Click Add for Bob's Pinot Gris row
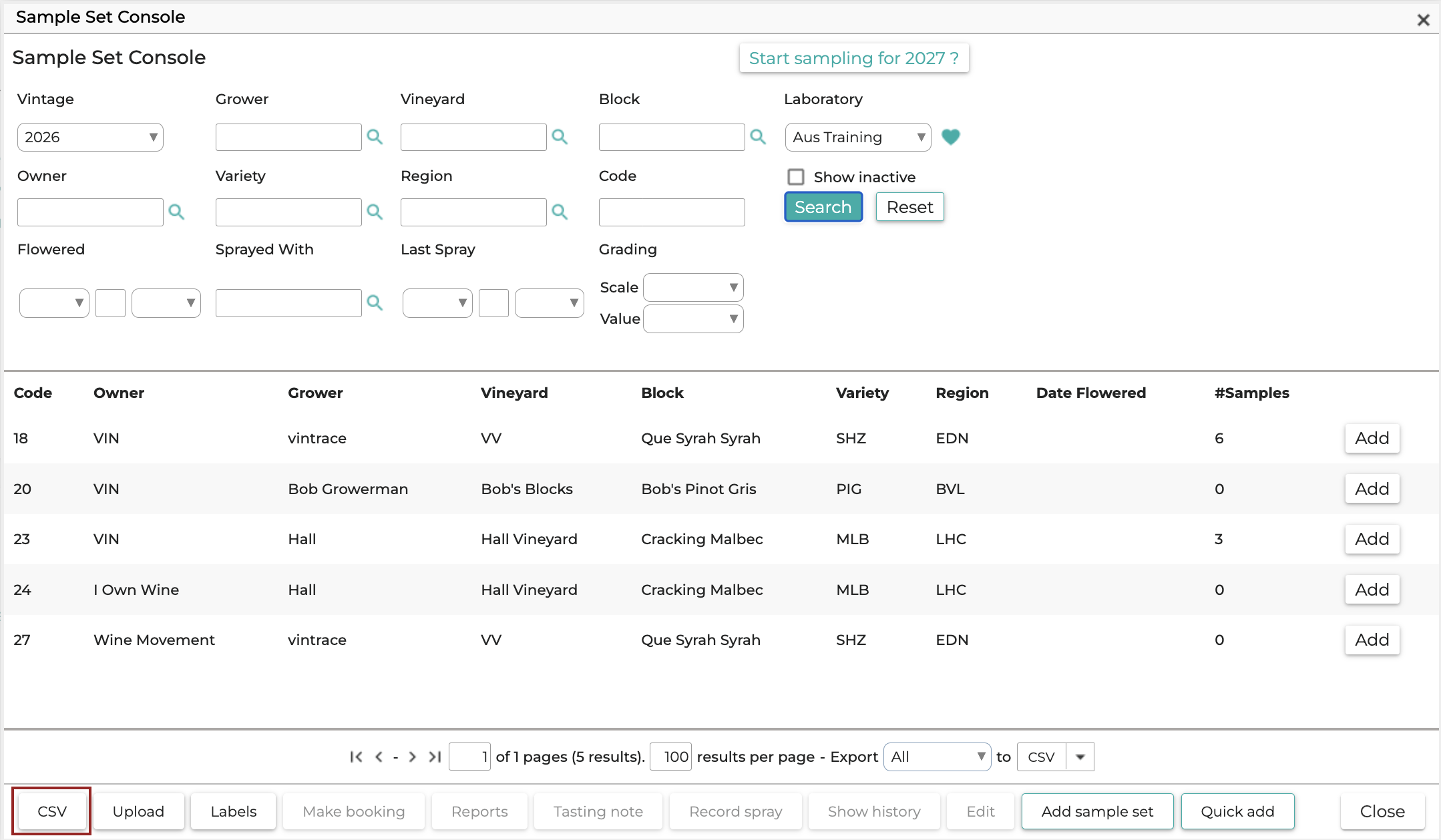The width and height of the screenshot is (1441, 840). [x=1372, y=489]
